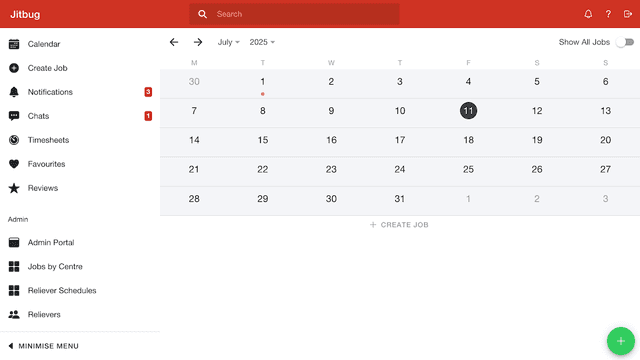Open the top-bar notification bell
This screenshot has height=360, width=640.
point(588,14)
